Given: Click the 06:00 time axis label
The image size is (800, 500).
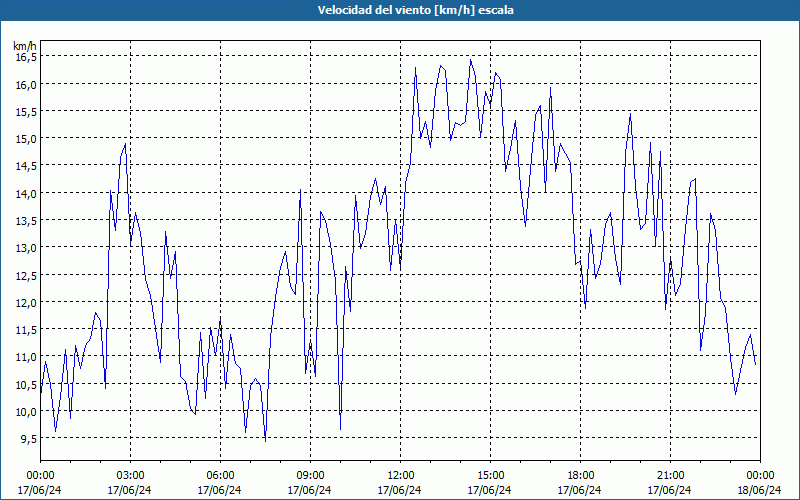Looking at the screenshot, I should 220,476.
